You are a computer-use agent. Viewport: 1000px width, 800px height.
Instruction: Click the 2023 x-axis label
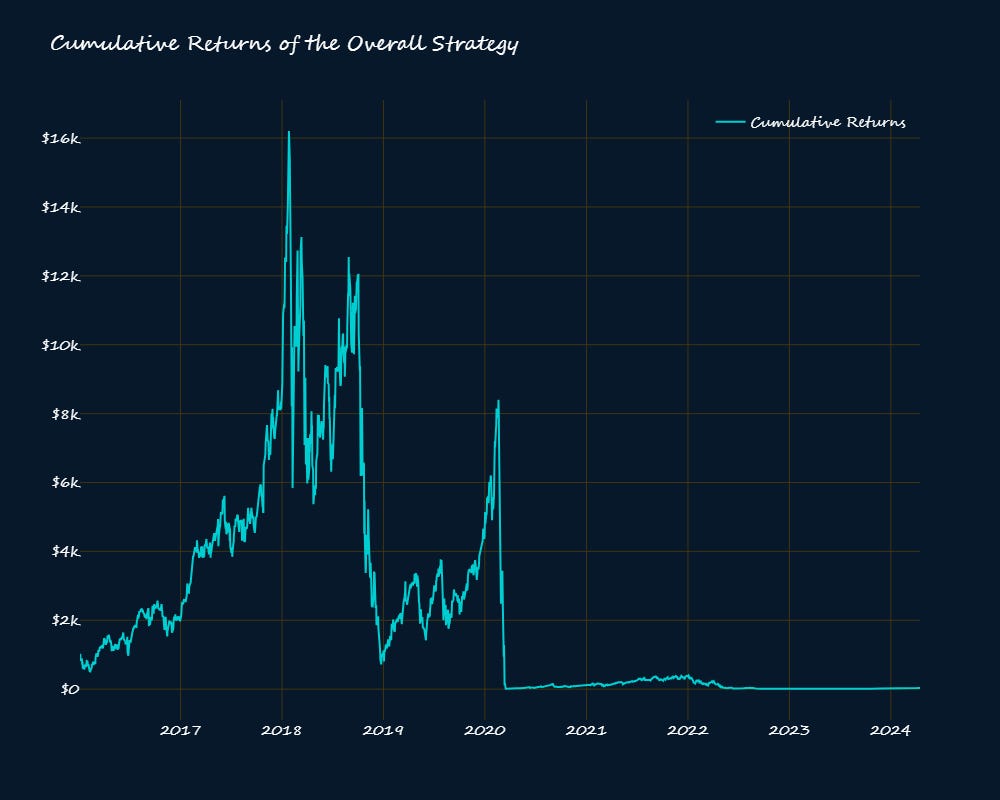coord(789,730)
